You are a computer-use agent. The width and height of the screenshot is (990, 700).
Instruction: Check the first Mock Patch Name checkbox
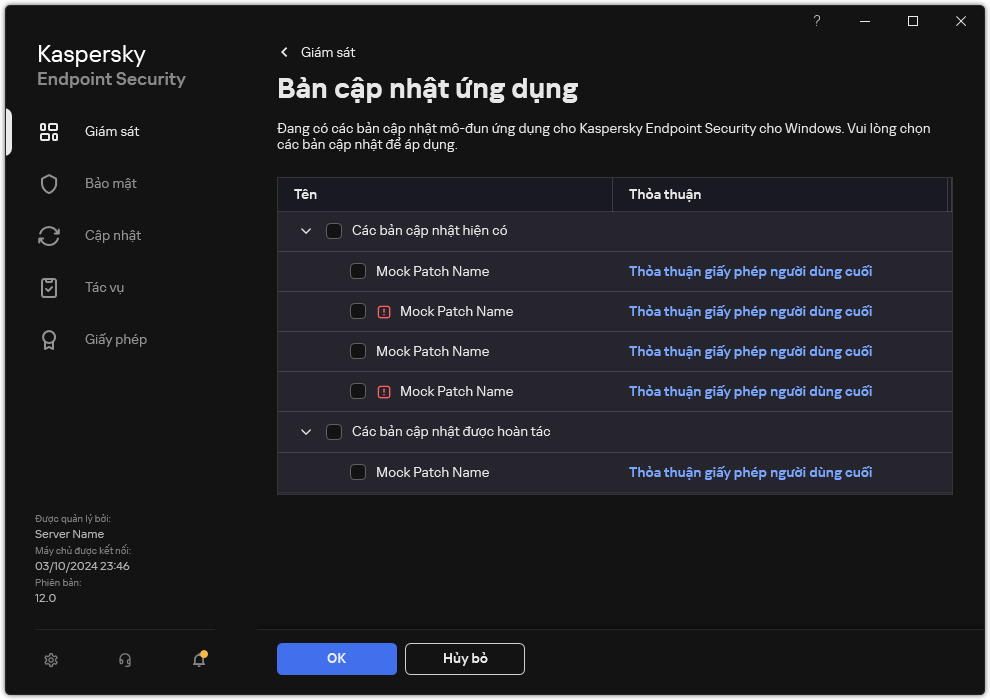pyautogui.click(x=358, y=271)
